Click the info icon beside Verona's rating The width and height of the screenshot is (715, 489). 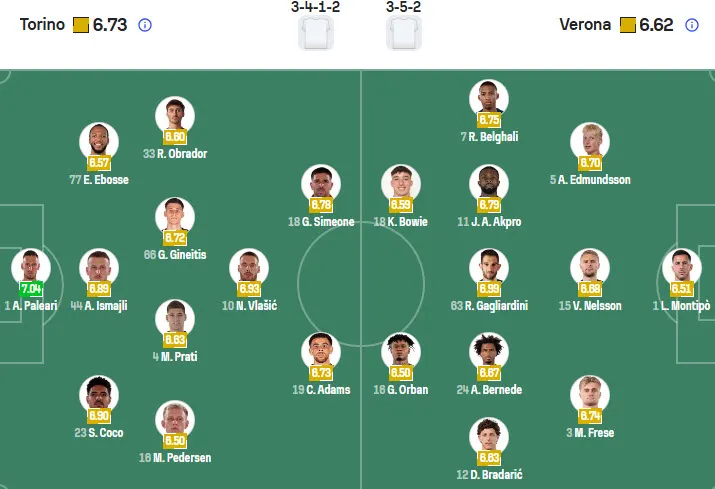click(x=692, y=25)
